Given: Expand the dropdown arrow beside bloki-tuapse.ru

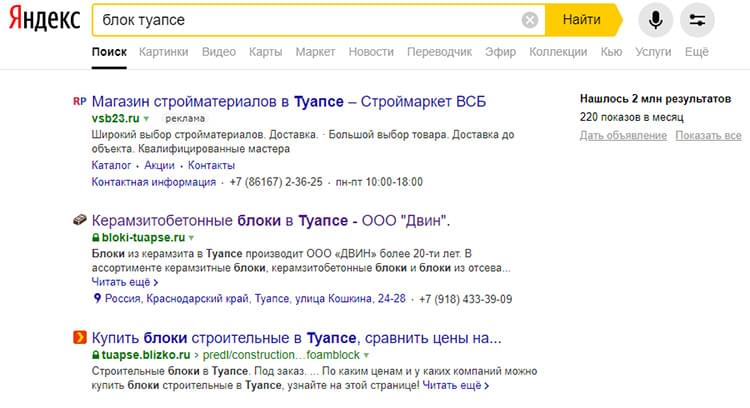Looking at the screenshot, I should coord(191,238).
